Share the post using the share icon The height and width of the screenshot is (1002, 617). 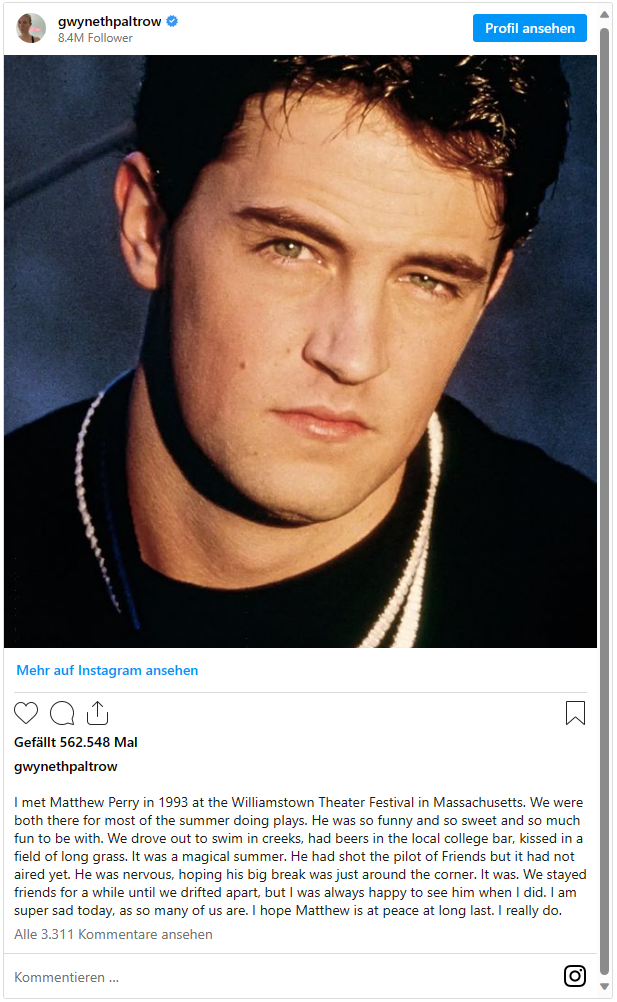click(97, 713)
